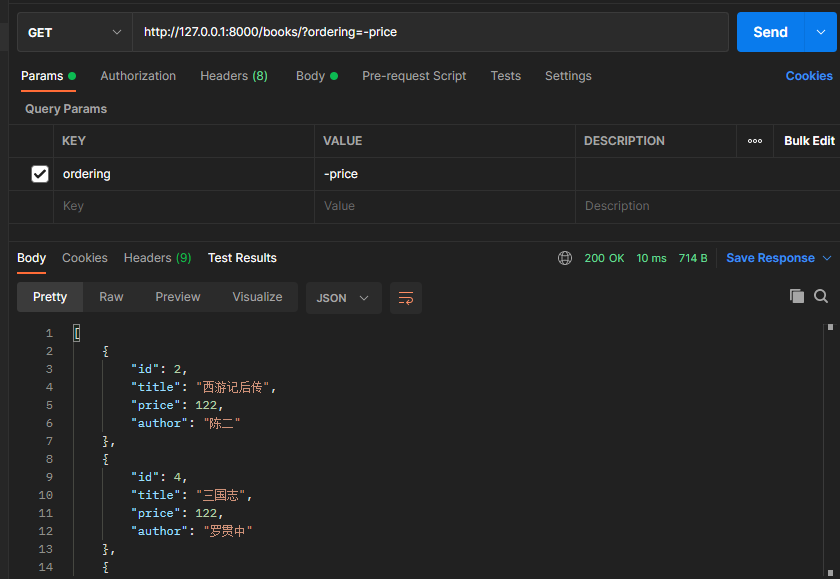The height and width of the screenshot is (579, 840).
Task: Open the Test Results tab
Action: point(242,258)
